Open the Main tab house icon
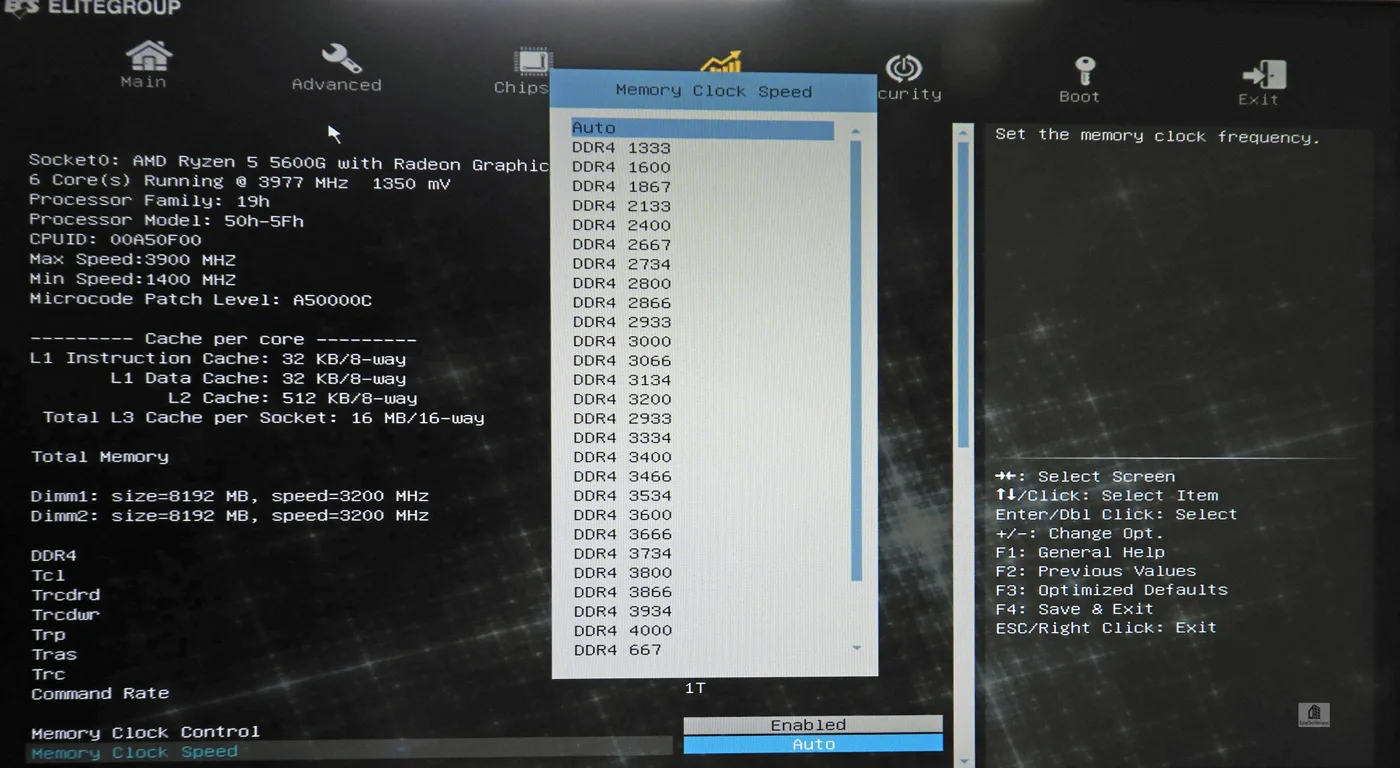Image resolution: width=1400 pixels, height=768 pixels. (148, 56)
